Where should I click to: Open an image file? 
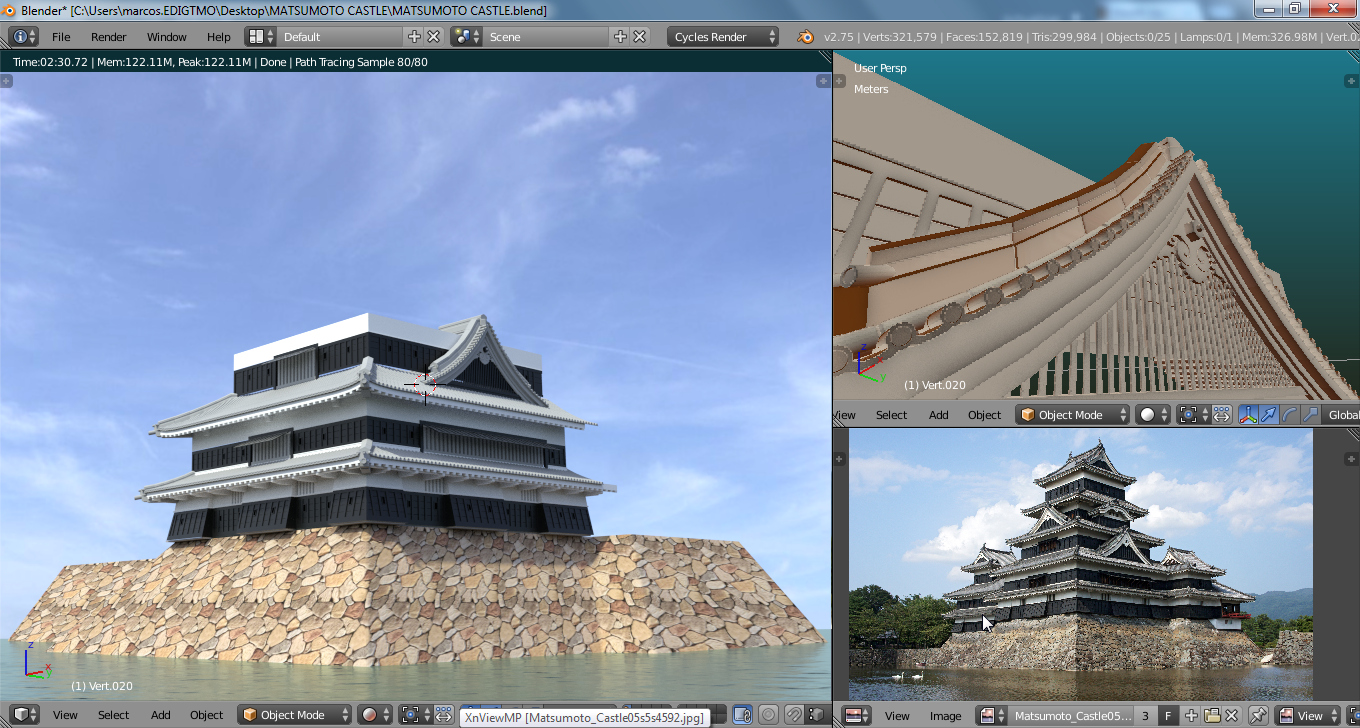[1212, 715]
